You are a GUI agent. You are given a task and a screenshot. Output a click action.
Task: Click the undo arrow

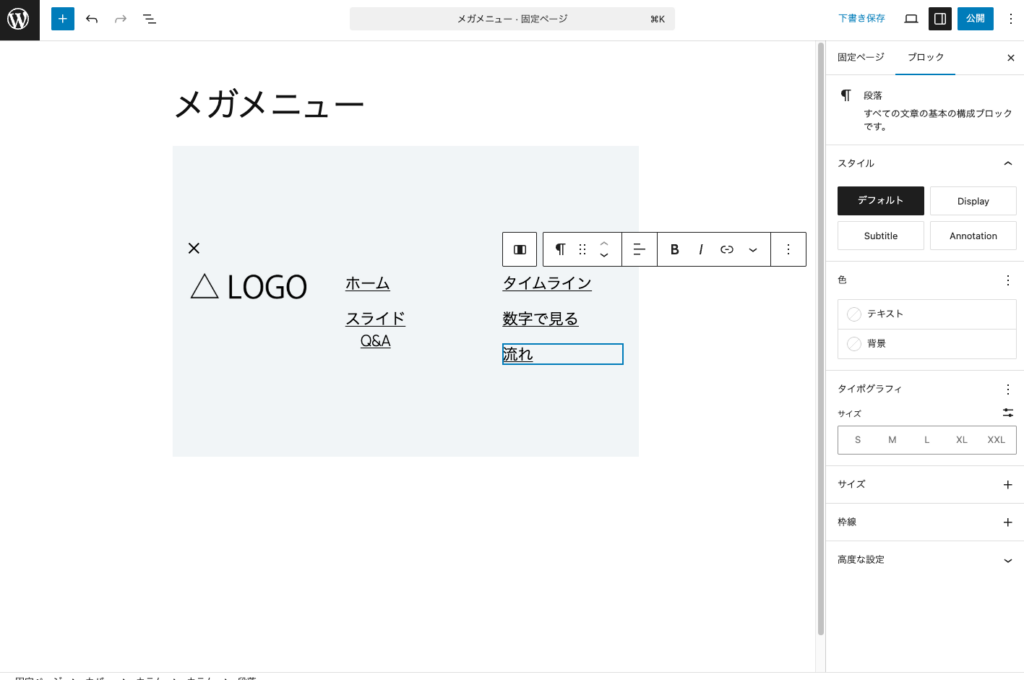[91, 18]
